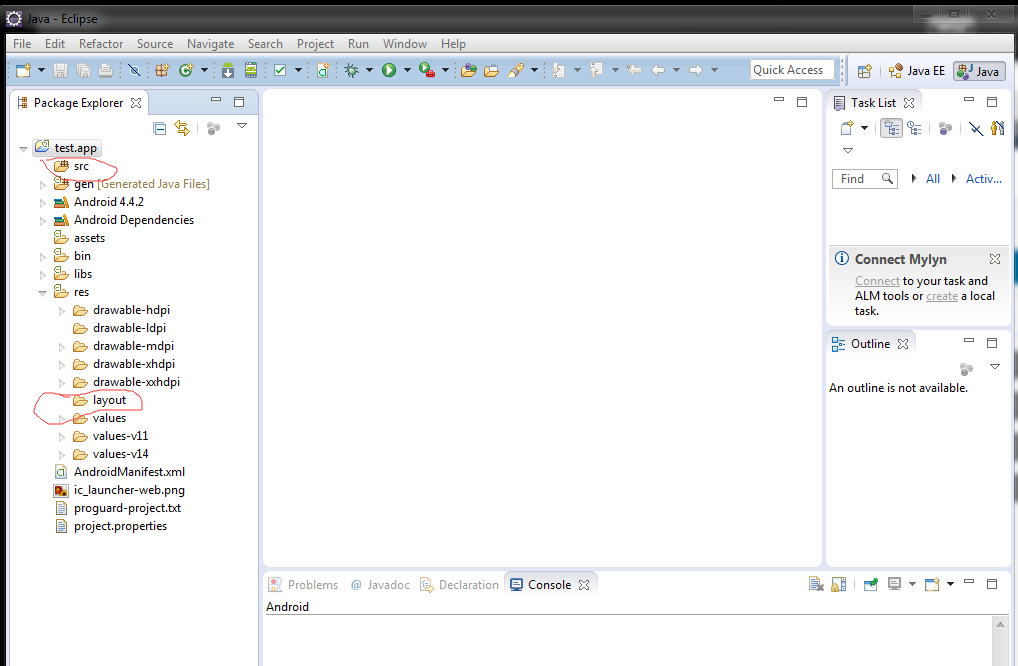Dismiss the Connect Mylyn notice

pos(995,259)
